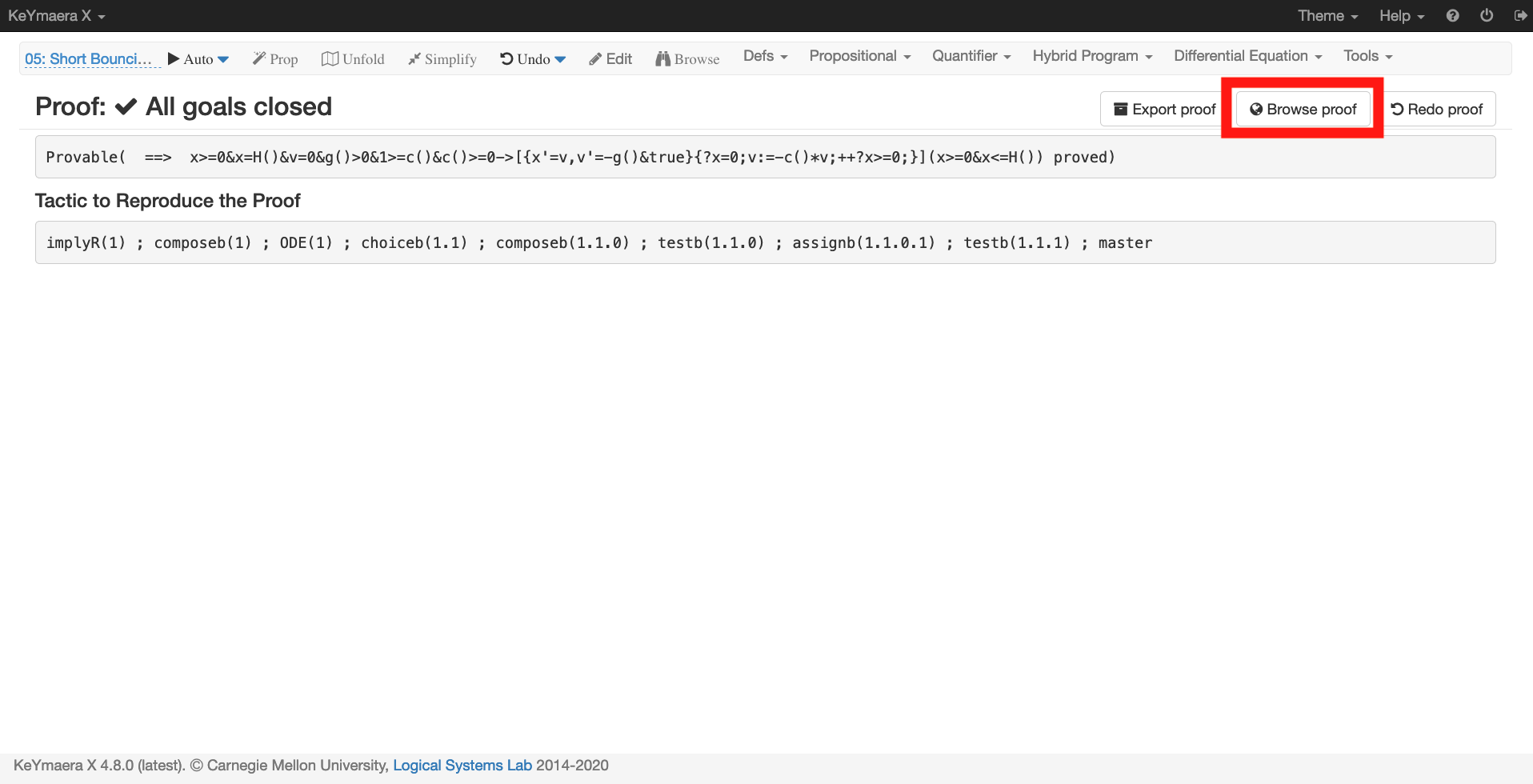The image size is (1533, 784).
Task: Follow the Logical Systems Lab link
Action: 462,765
